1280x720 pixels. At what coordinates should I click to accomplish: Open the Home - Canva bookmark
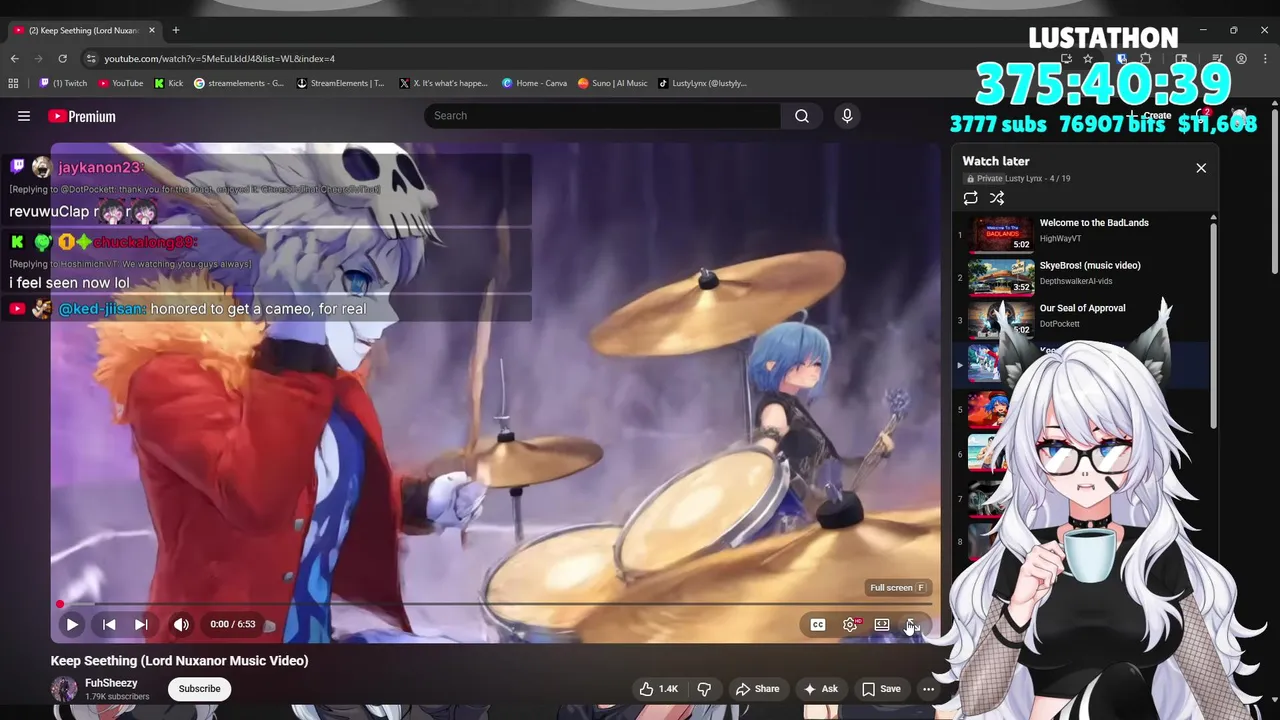click(535, 83)
